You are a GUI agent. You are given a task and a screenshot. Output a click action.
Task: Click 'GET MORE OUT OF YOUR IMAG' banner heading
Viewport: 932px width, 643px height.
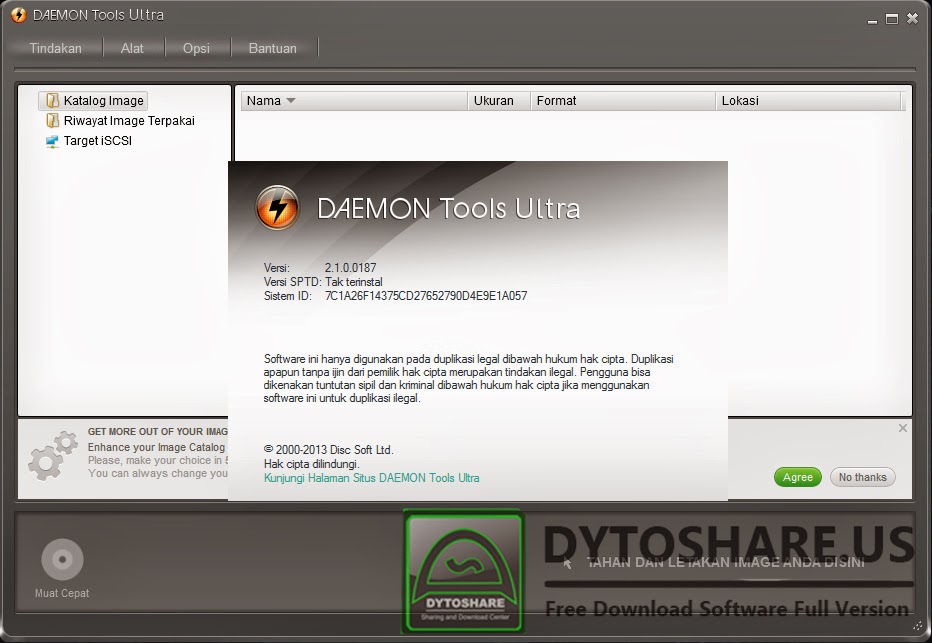point(158,431)
